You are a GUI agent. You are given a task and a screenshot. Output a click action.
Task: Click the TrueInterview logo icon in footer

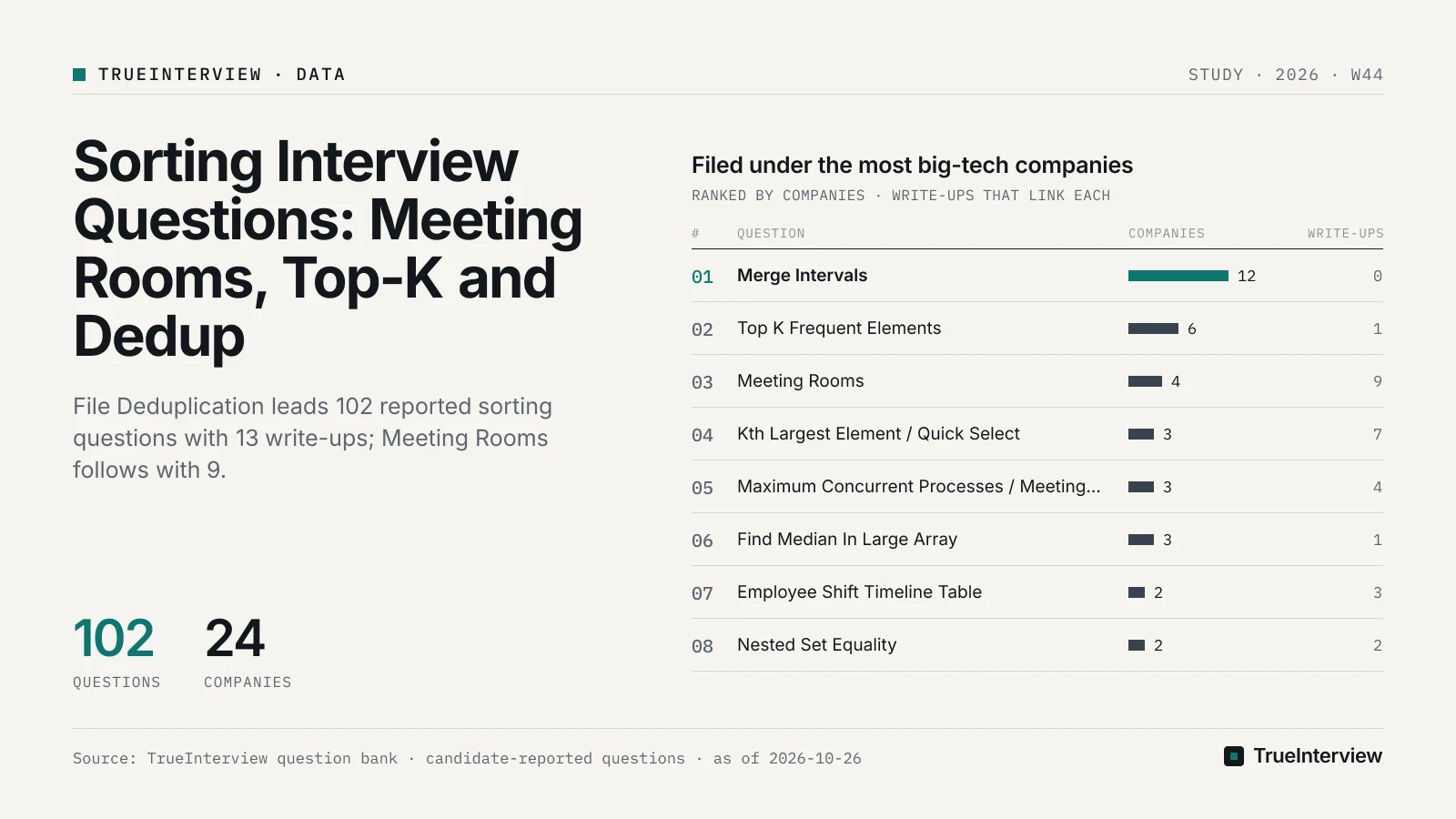[x=1234, y=756]
